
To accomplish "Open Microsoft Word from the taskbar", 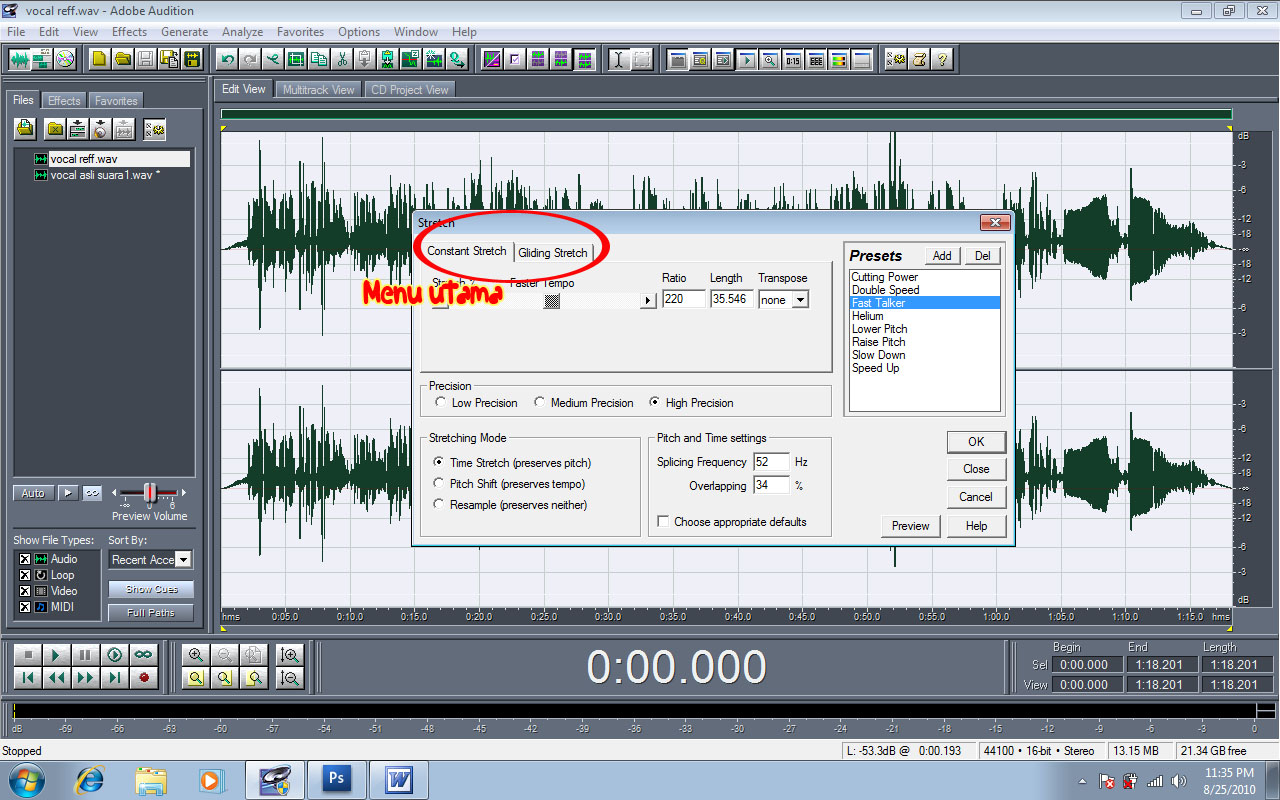I will 398,779.
